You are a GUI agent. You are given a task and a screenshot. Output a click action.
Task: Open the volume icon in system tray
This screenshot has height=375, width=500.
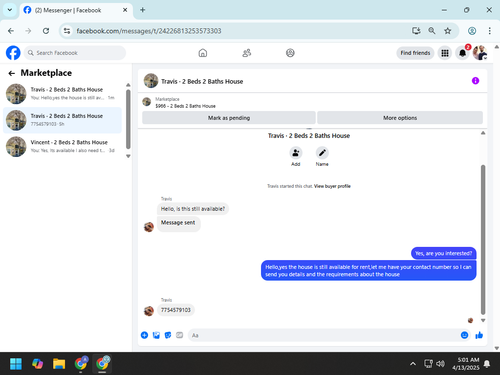point(440,364)
